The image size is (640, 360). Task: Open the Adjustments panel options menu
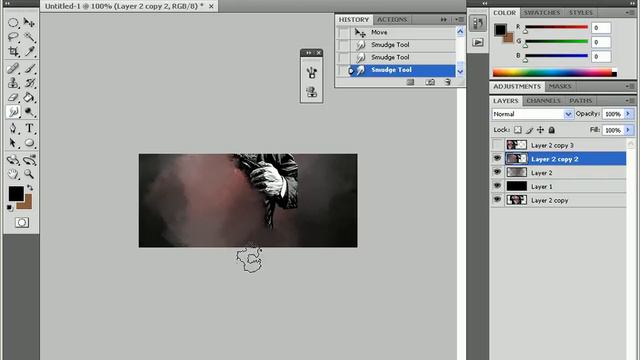(x=630, y=86)
